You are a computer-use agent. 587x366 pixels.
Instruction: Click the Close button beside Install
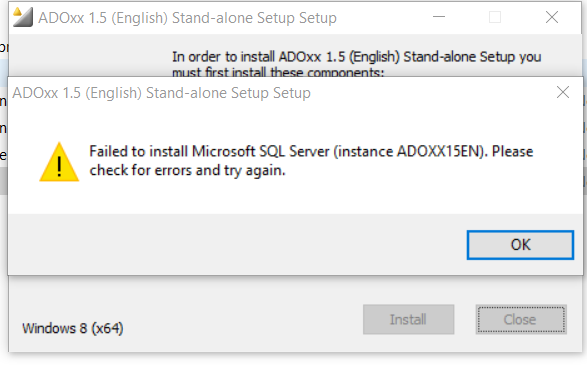click(x=521, y=320)
